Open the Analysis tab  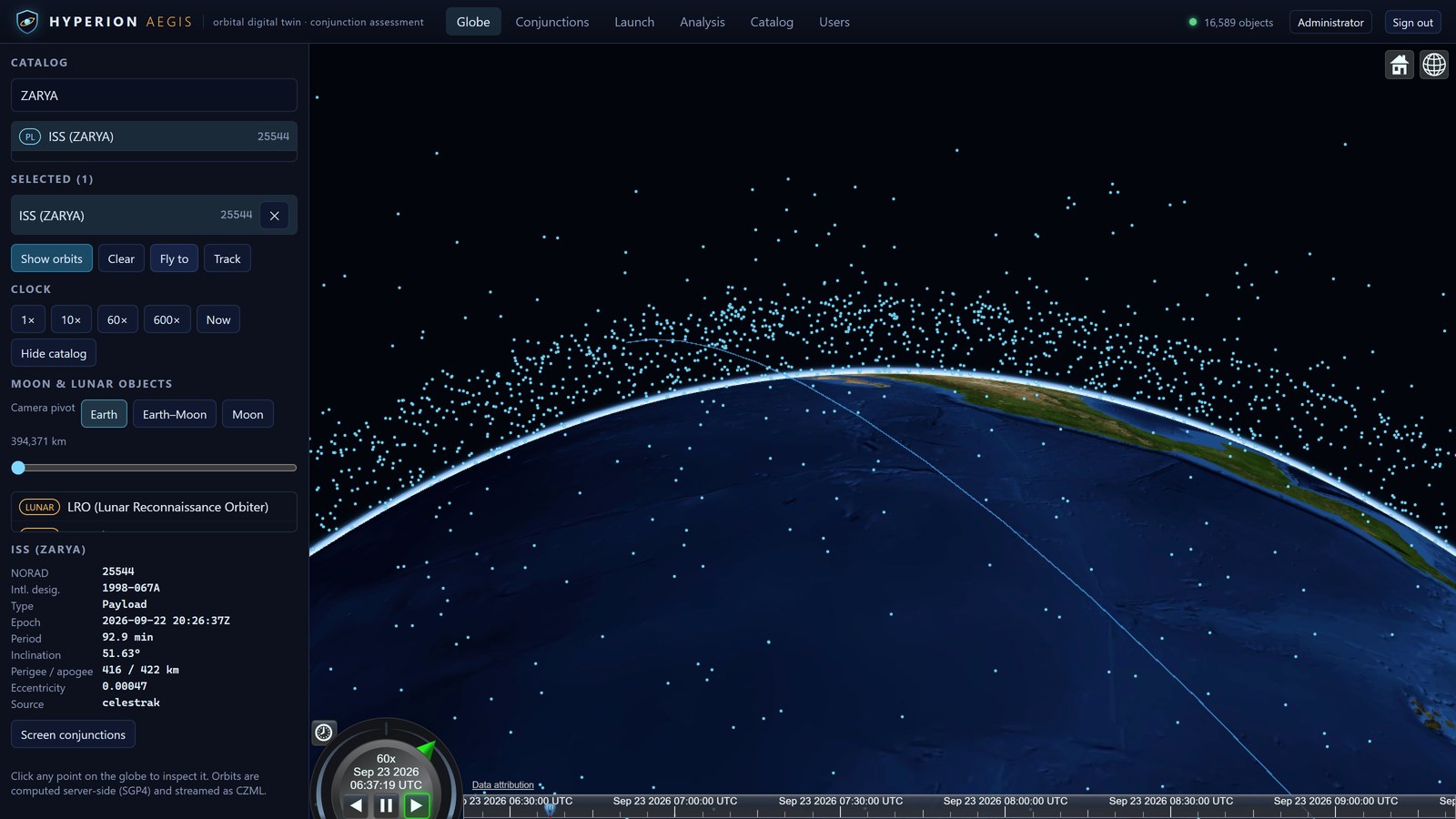tap(703, 22)
